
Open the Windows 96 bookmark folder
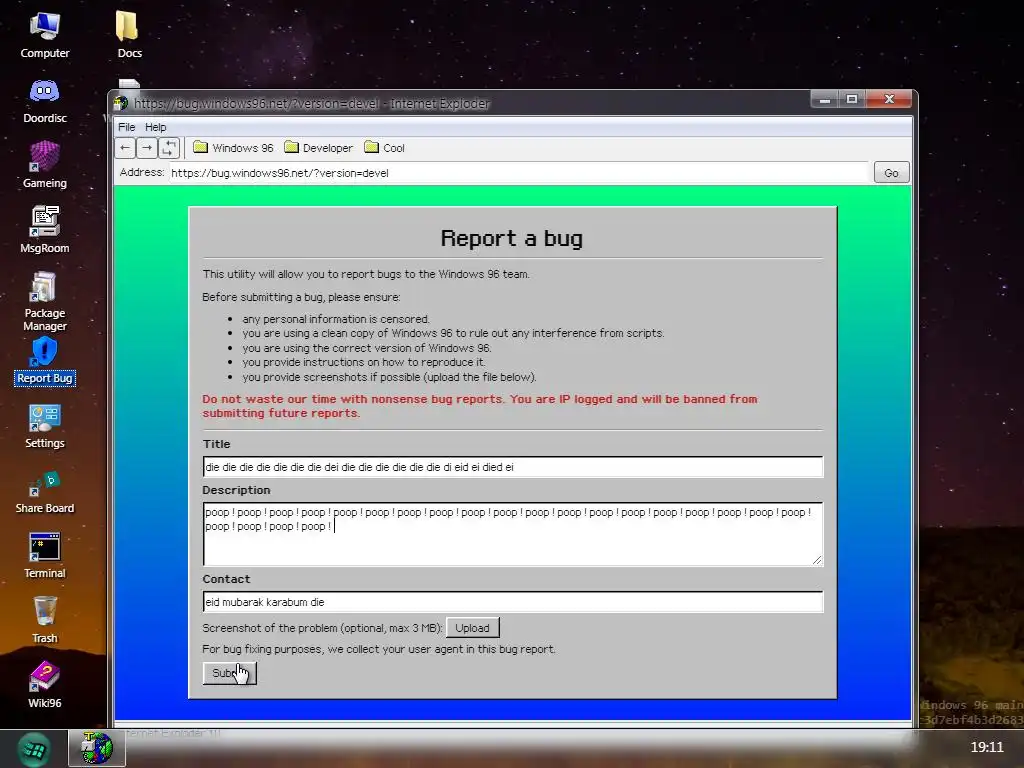pyautogui.click(x=233, y=148)
